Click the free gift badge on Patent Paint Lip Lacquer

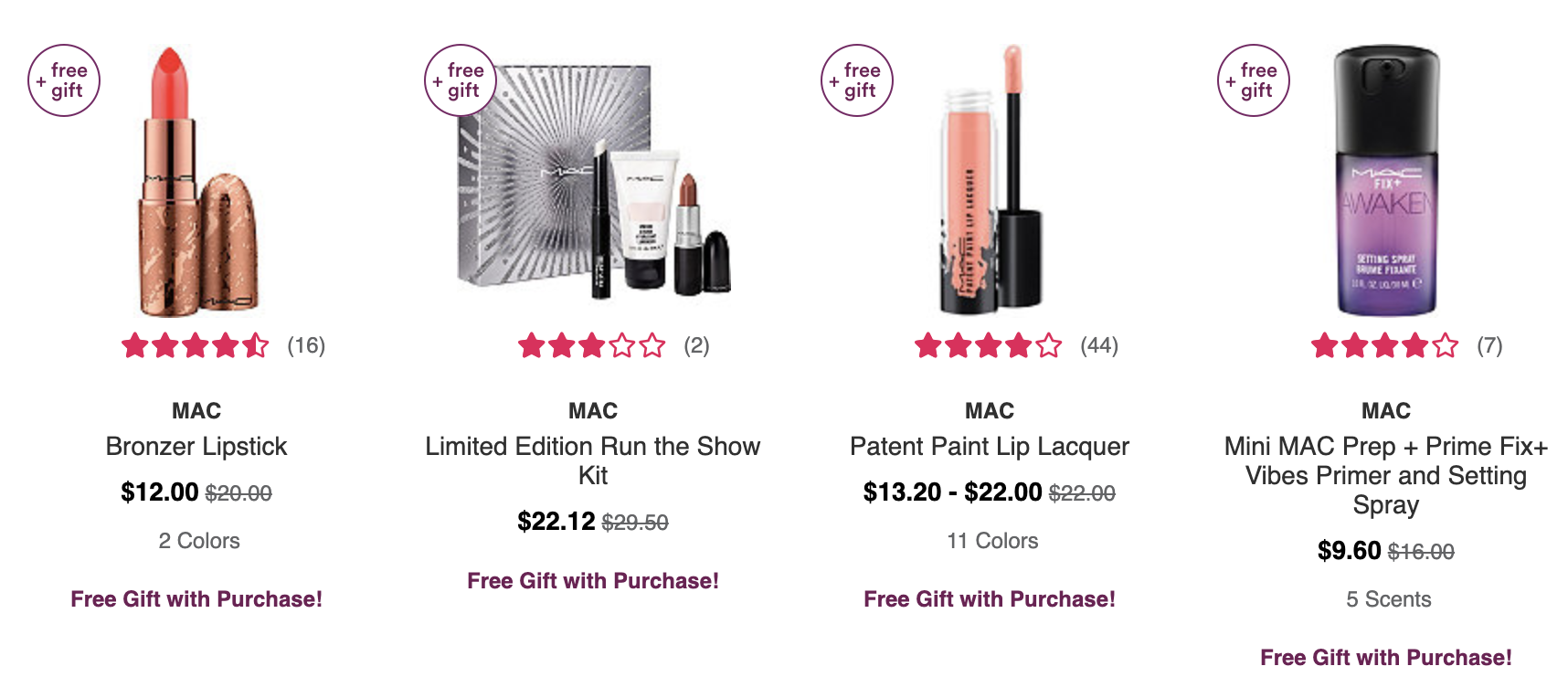[x=857, y=80]
